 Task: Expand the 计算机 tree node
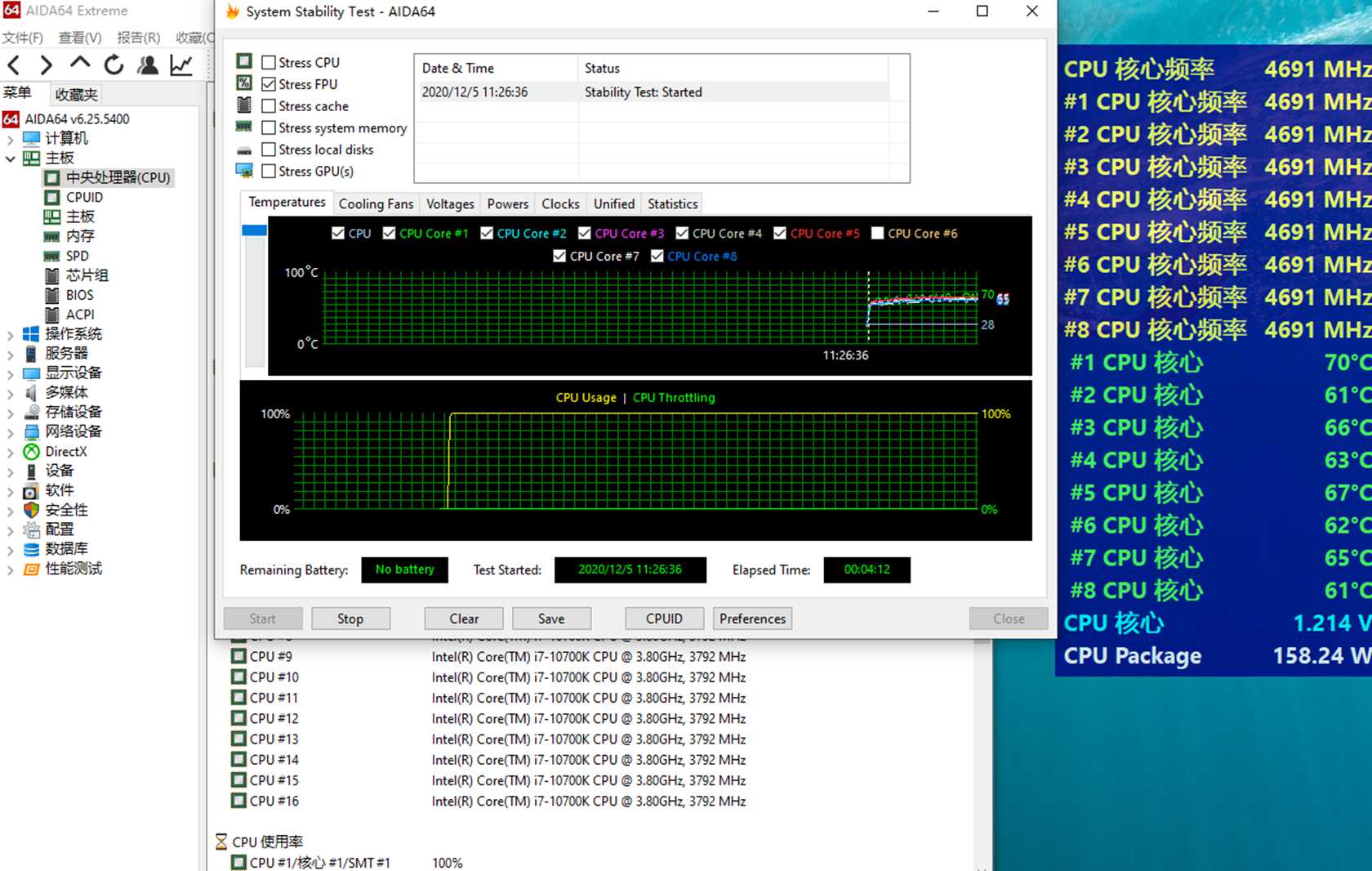pos(11,139)
